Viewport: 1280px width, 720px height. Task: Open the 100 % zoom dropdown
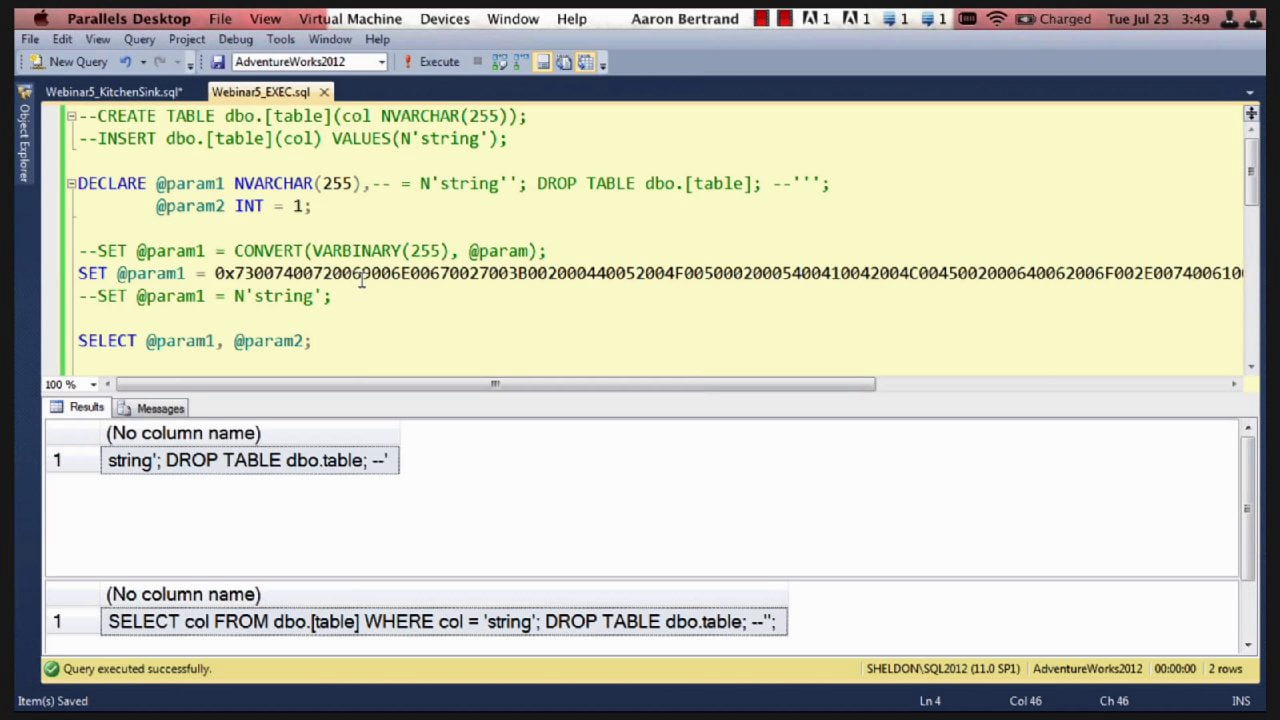pyautogui.click(x=93, y=385)
